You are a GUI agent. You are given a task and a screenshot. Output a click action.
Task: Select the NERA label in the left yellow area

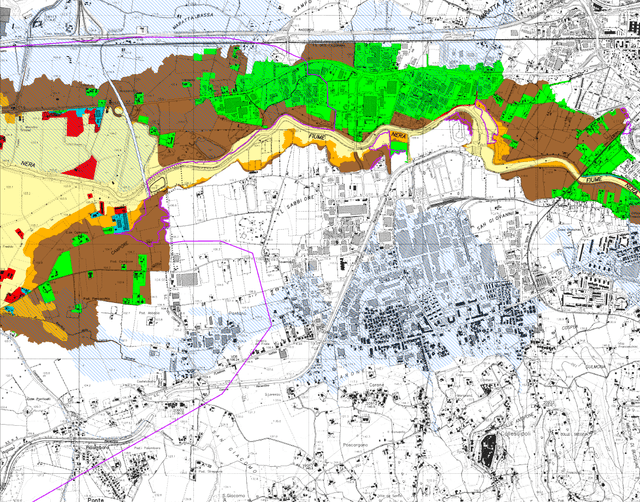[28, 159]
